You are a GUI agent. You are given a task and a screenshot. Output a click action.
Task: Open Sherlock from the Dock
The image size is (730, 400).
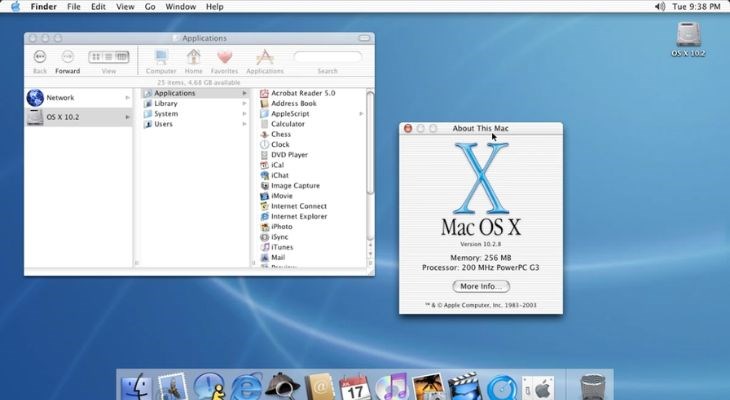(283, 386)
